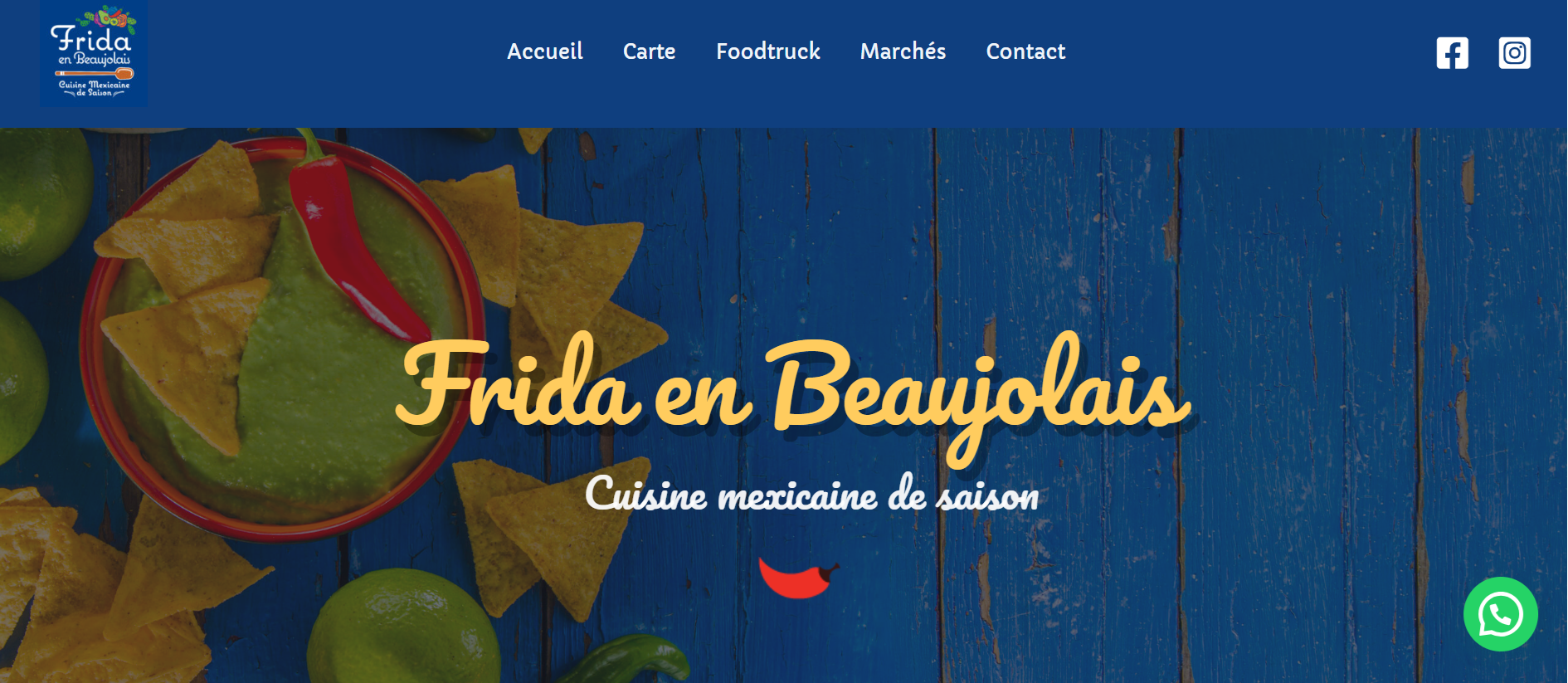Open the Instagram profile icon
The height and width of the screenshot is (683, 1568).
[1514, 53]
